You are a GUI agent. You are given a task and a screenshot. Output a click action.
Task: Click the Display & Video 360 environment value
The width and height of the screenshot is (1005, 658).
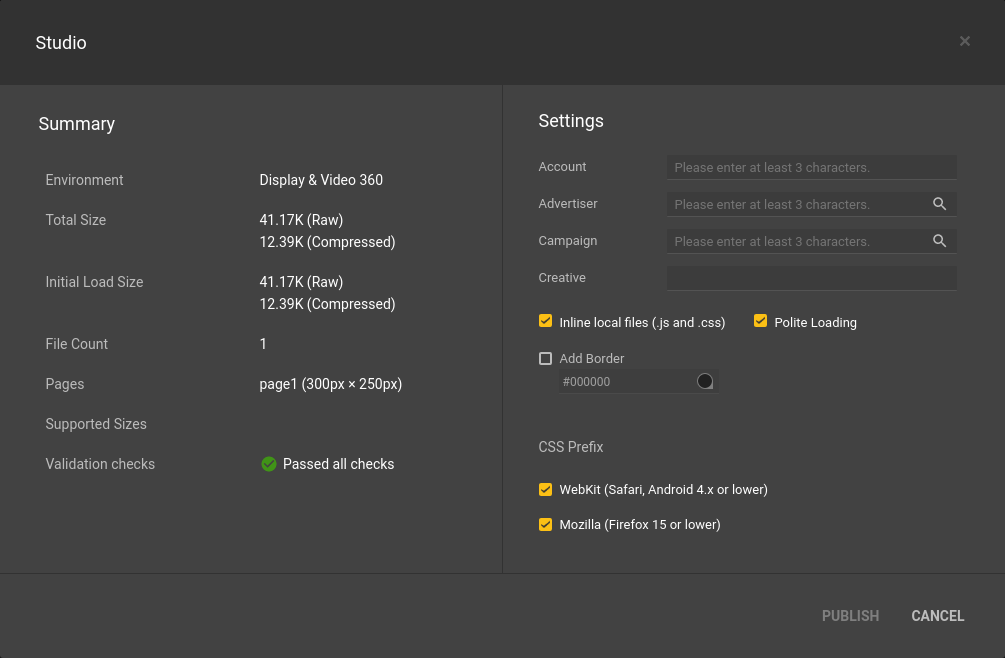tap(321, 180)
